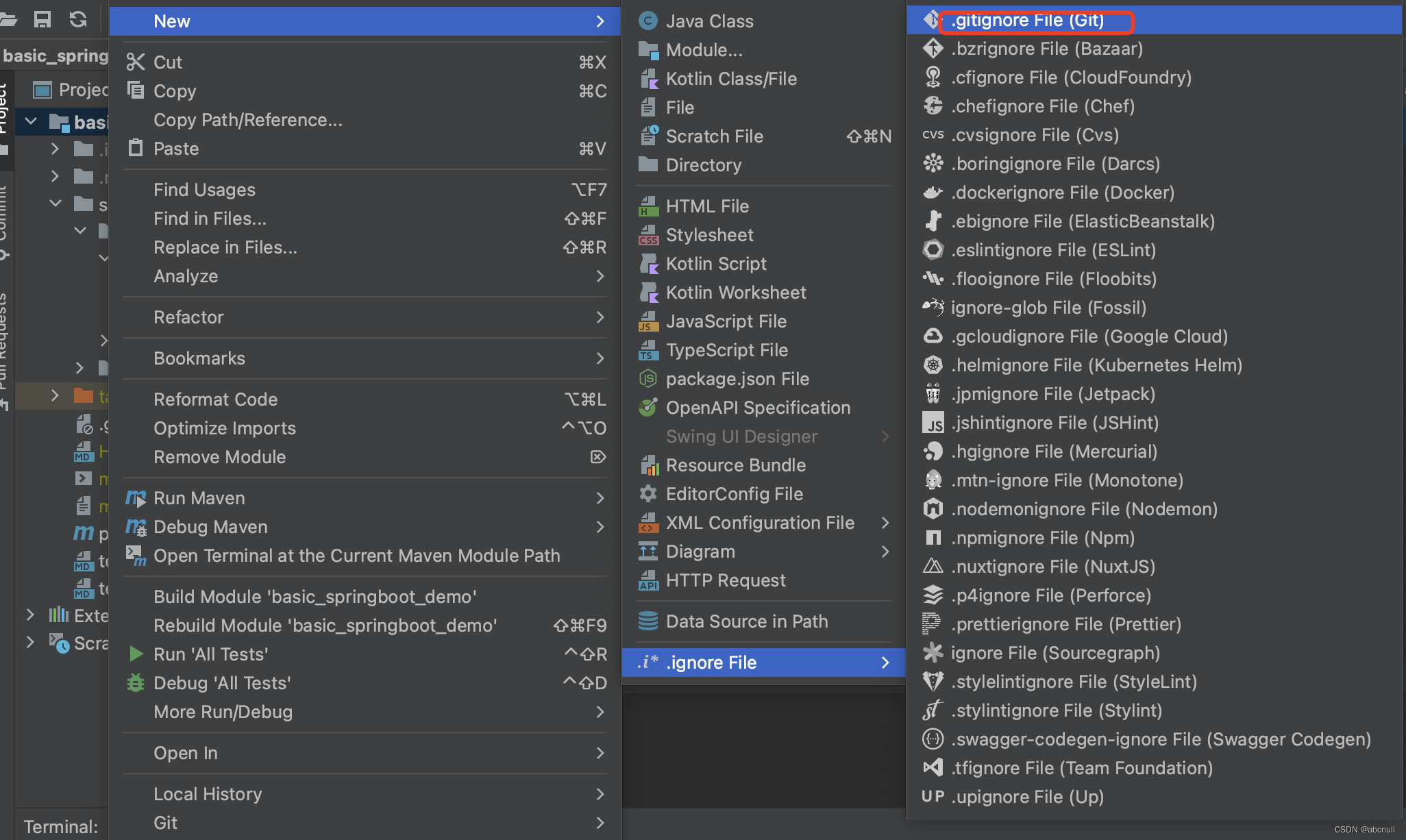Click the Team Foundation icon
This screenshot has height=840, width=1406.
click(x=933, y=767)
